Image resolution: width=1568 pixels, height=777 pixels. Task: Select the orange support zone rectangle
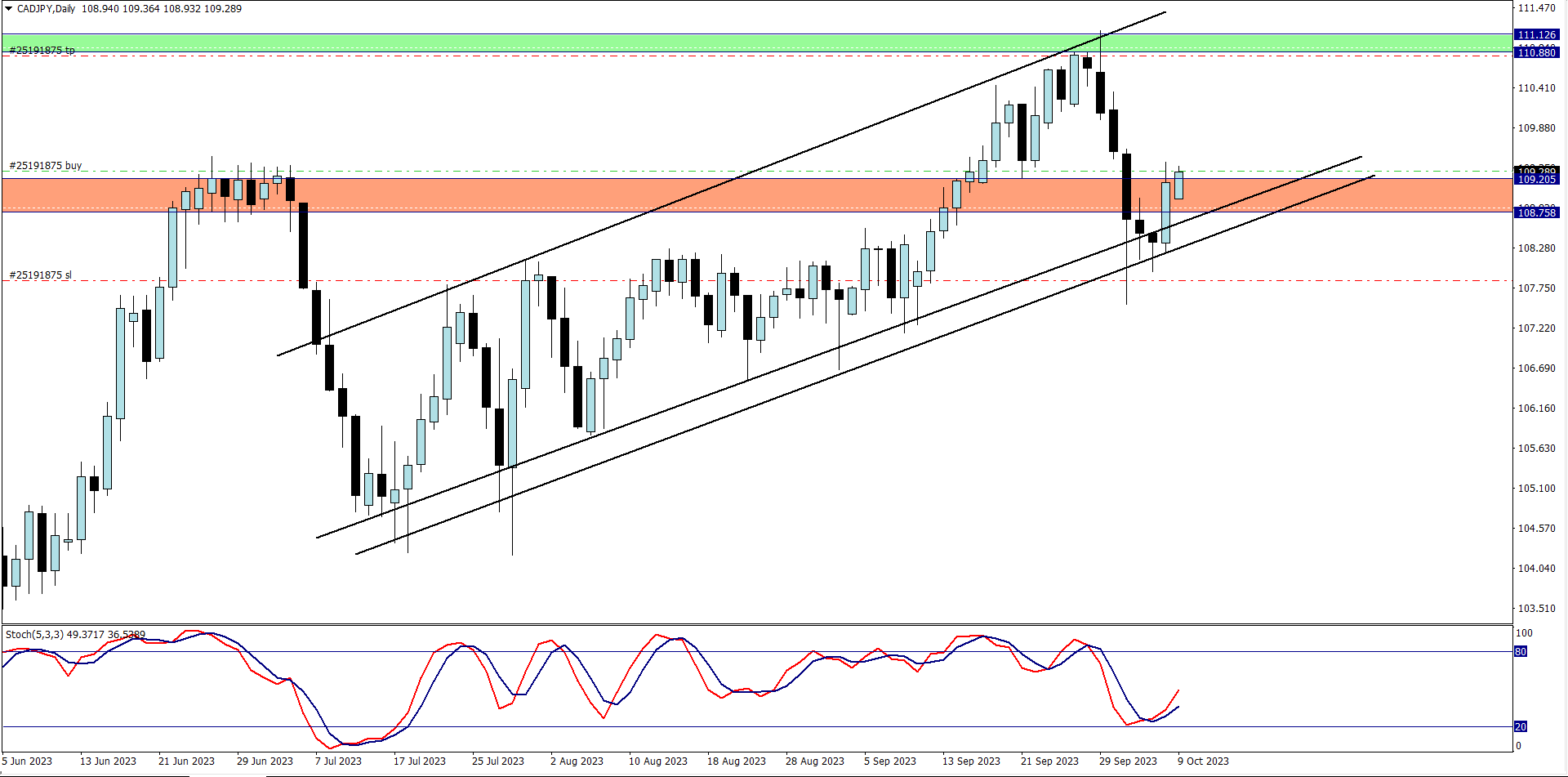pyautogui.click(x=757, y=194)
